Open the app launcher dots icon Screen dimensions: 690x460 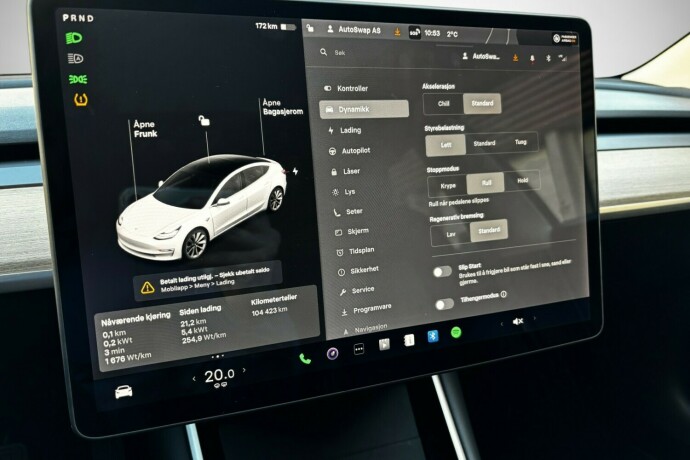click(359, 350)
